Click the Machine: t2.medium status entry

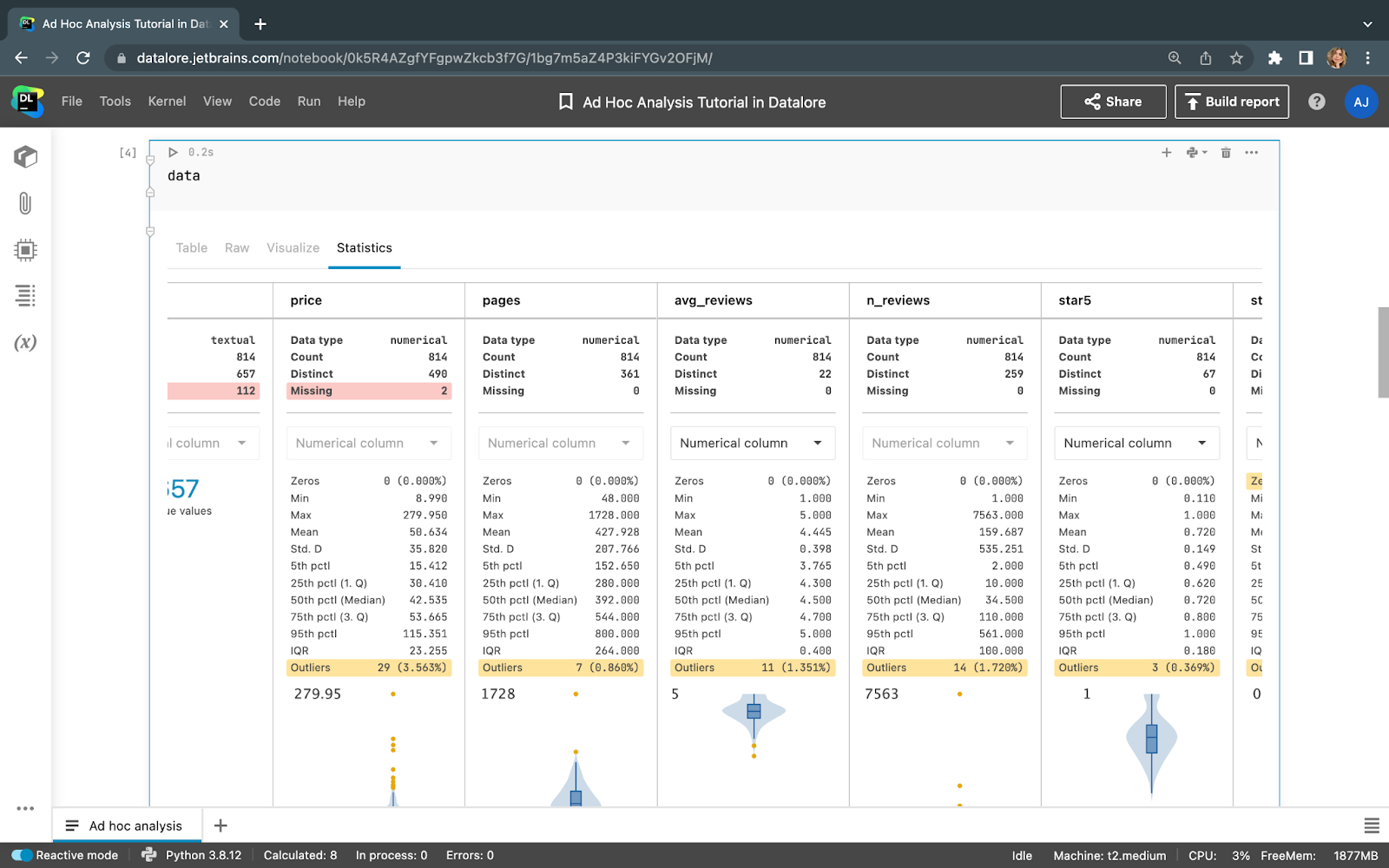coord(1109,856)
